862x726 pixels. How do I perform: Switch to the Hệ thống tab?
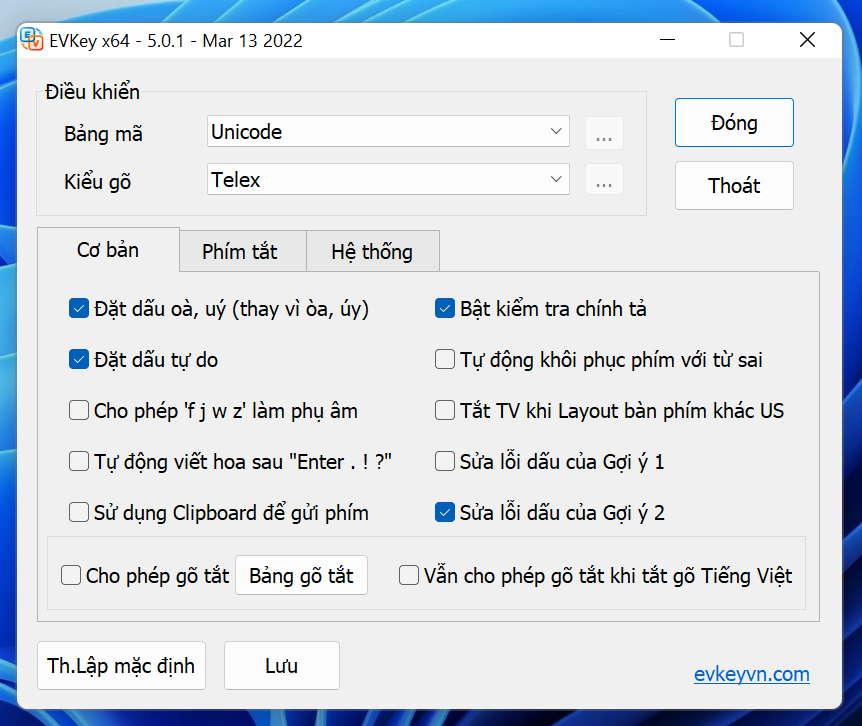point(373,251)
